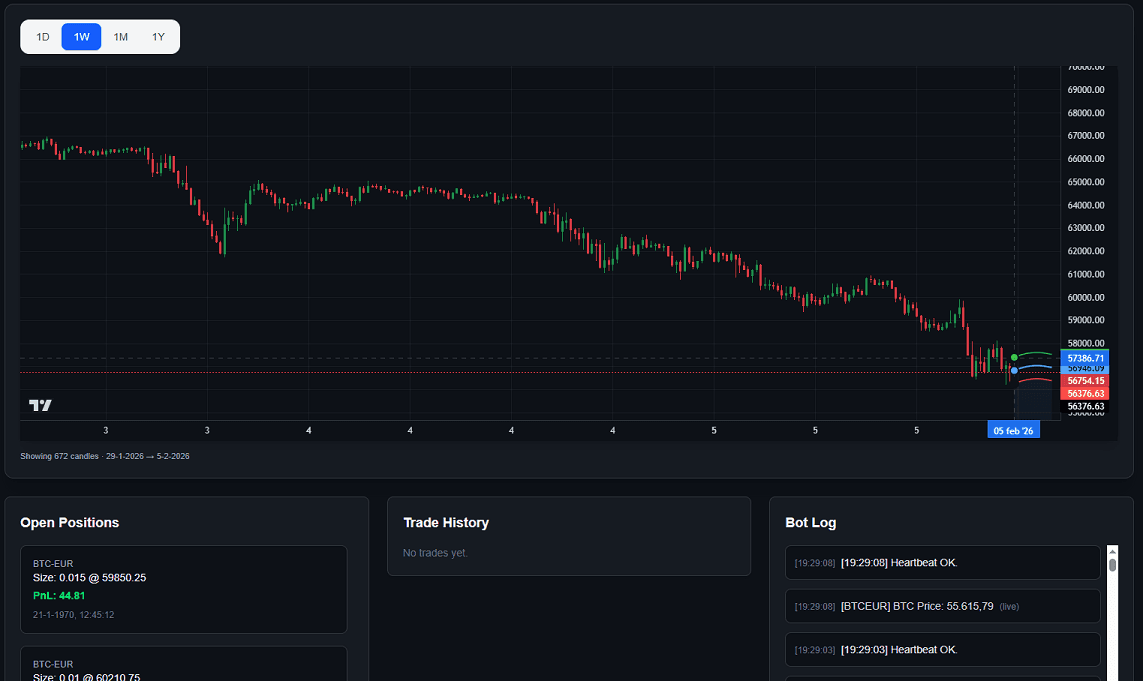Activate the 1Y timeframe

[x=157, y=36]
